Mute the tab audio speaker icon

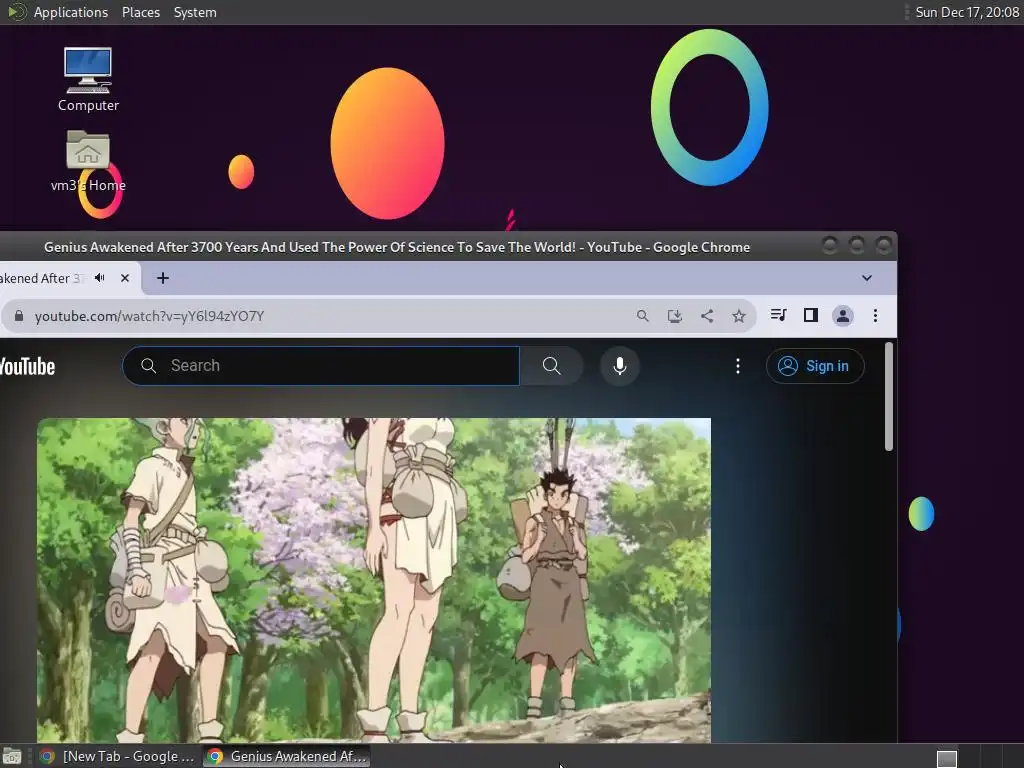[x=100, y=278]
